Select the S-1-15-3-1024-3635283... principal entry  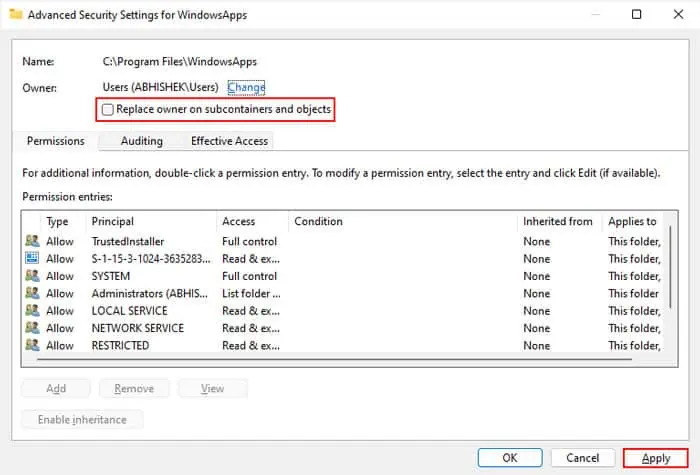[151, 259]
